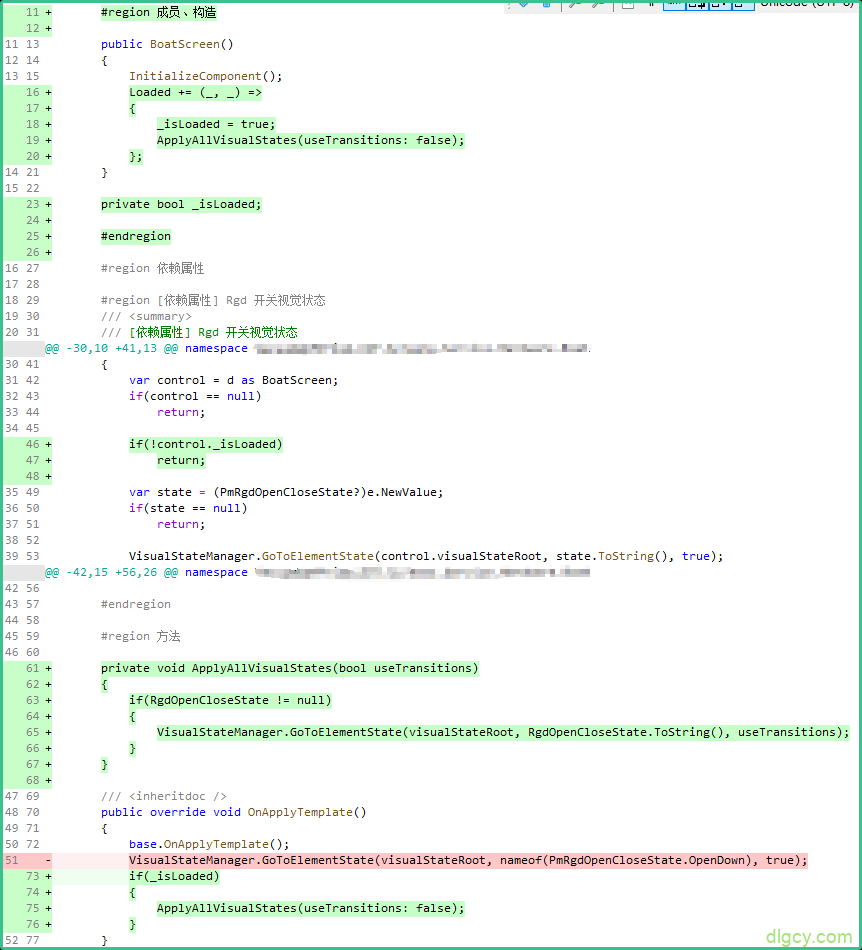This screenshot has height=950, width=862.
Task: Click the '#region 成员、构造' line
Action: click(x=158, y=12)
